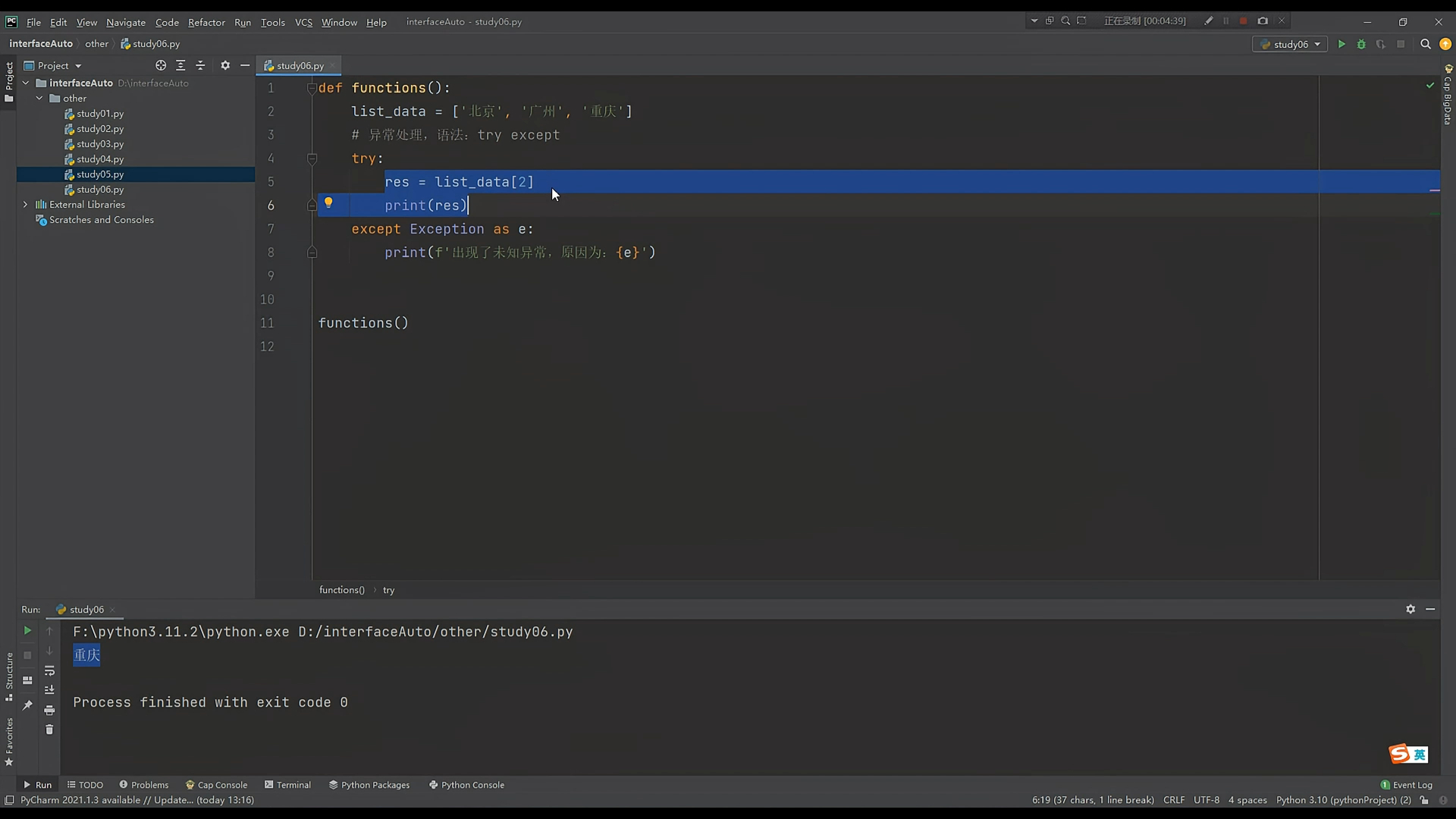Screen dimensions: 1456x819
Task: Restore layout icon in Run panel
Action: [27, 680]
